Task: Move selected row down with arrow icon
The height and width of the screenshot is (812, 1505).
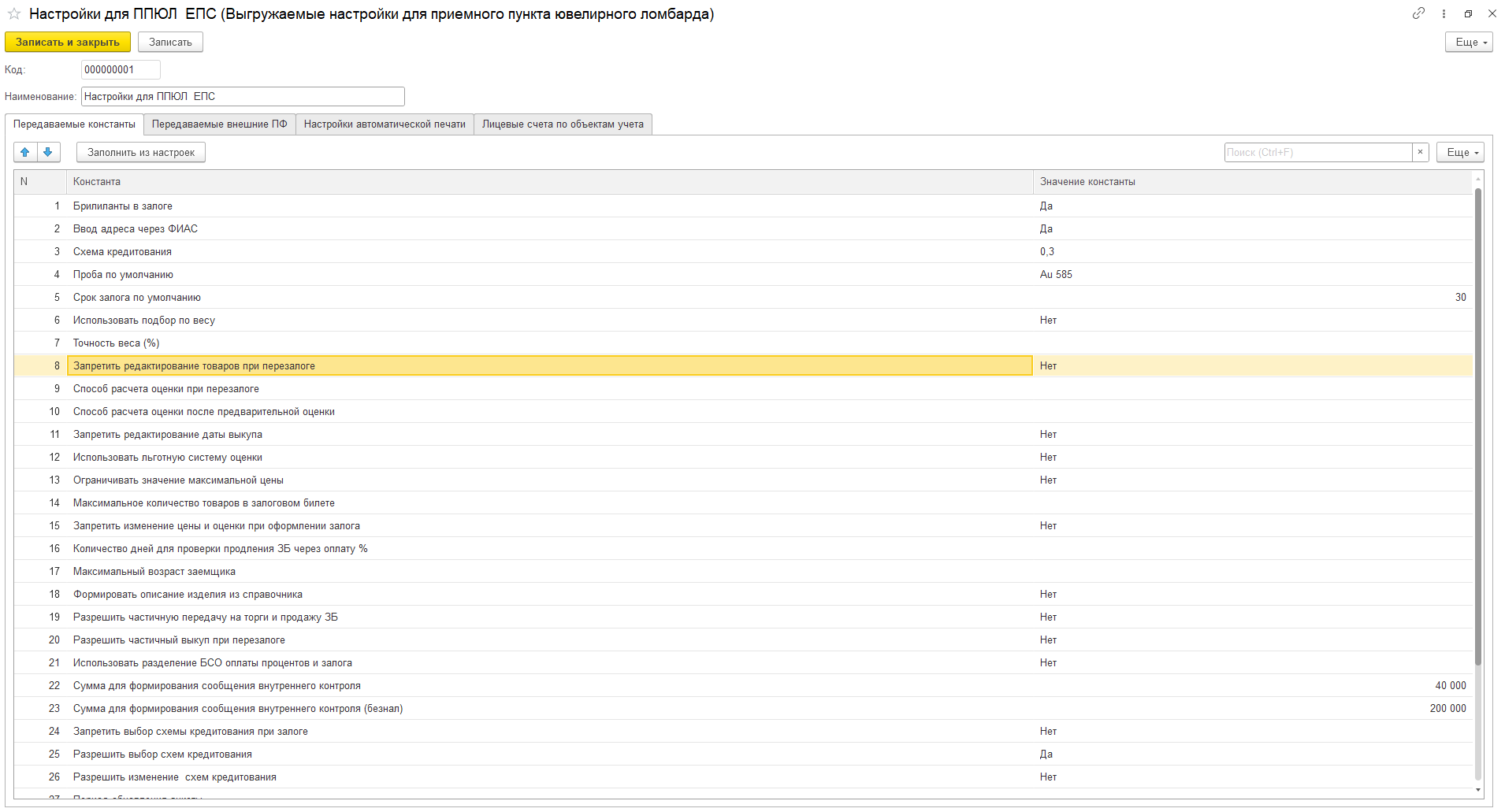Action: tap(48, 152)
